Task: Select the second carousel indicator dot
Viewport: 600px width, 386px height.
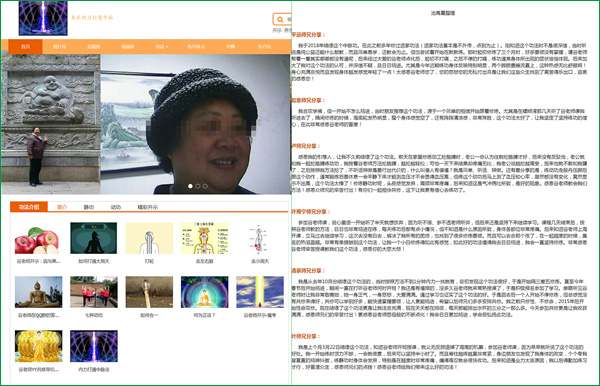Action: pos(198,186)
